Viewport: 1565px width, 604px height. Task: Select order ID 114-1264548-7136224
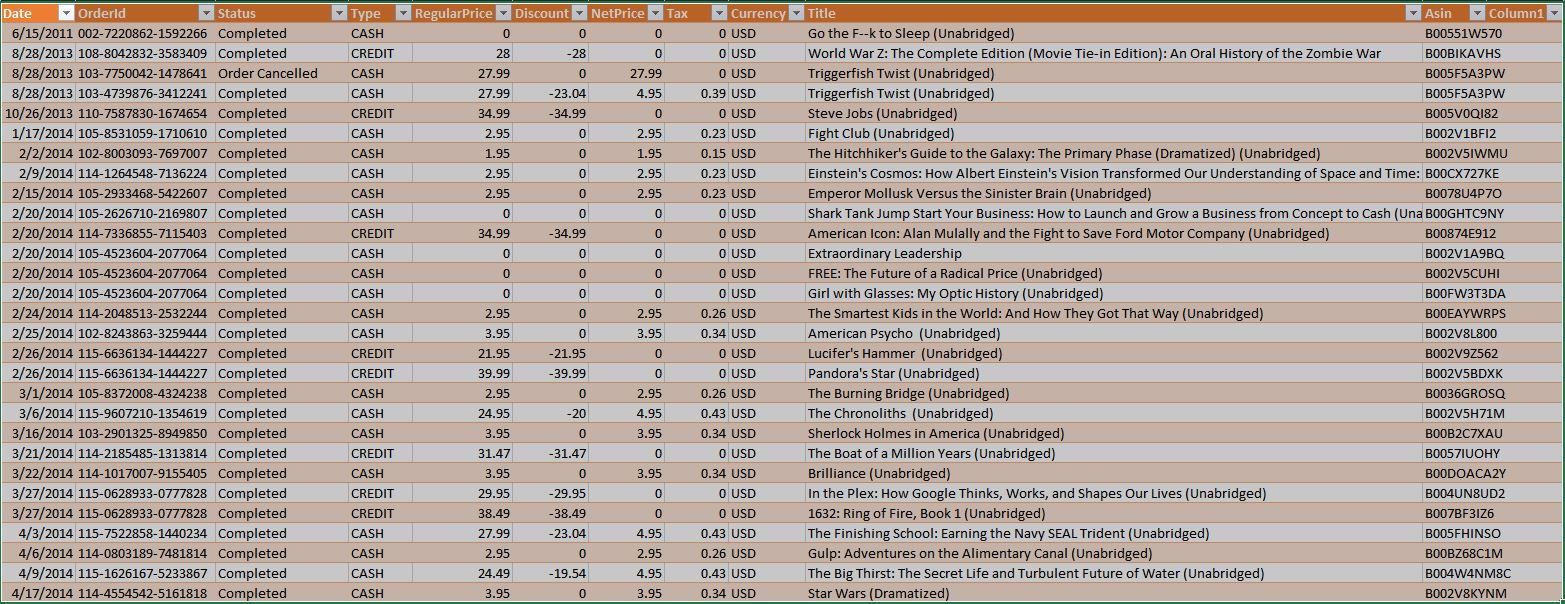pos(143,173)
